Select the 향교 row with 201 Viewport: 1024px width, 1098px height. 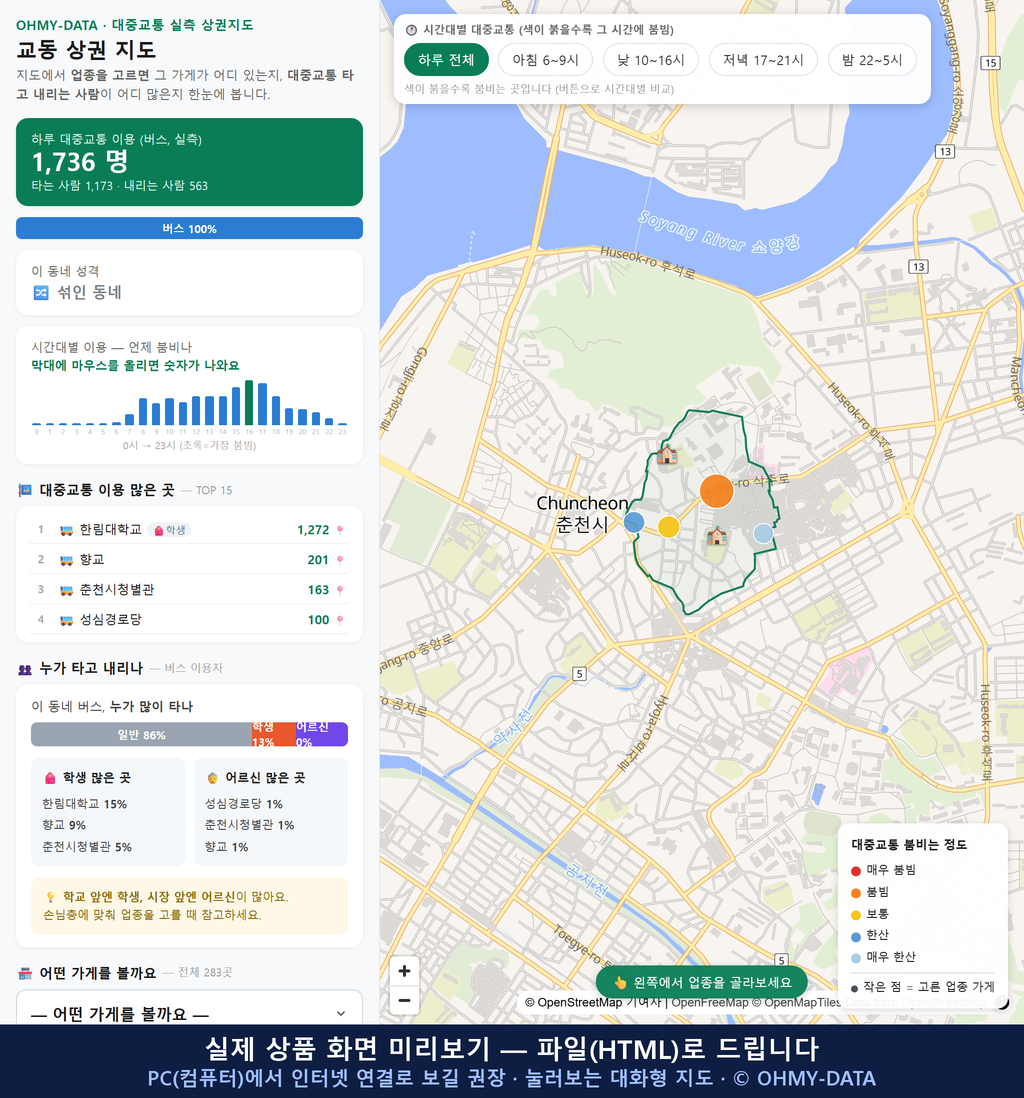[189, 560]
